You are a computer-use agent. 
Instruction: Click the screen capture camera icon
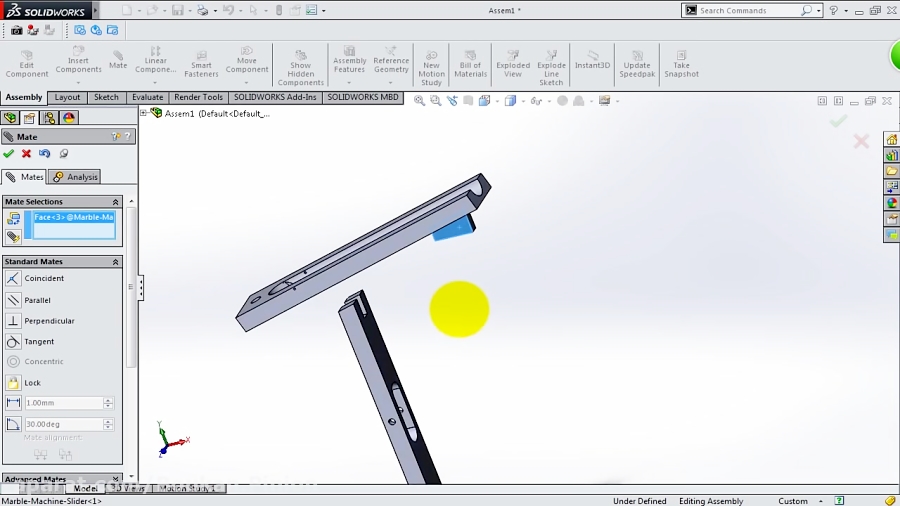[16, 30]
